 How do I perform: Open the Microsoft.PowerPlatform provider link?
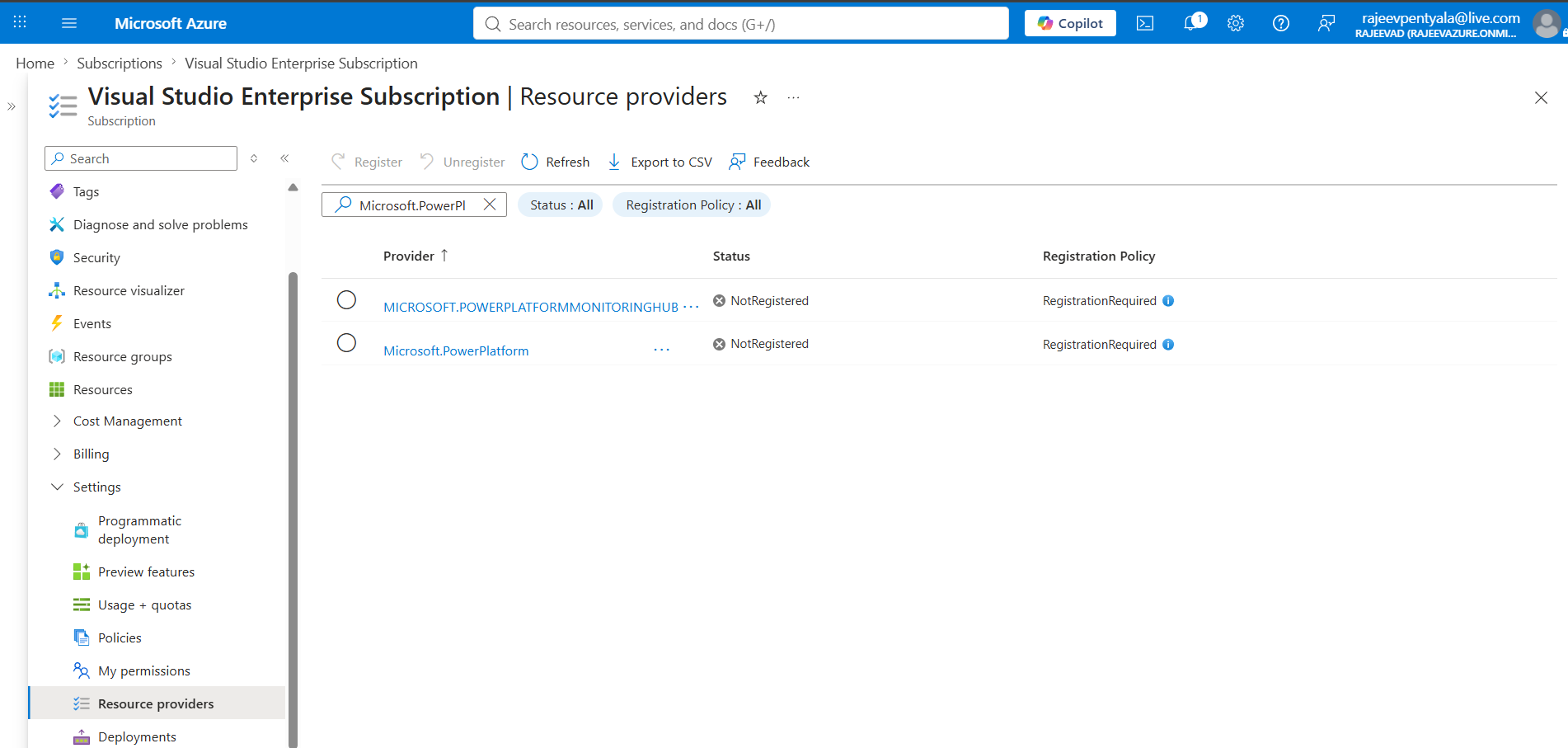456,350
